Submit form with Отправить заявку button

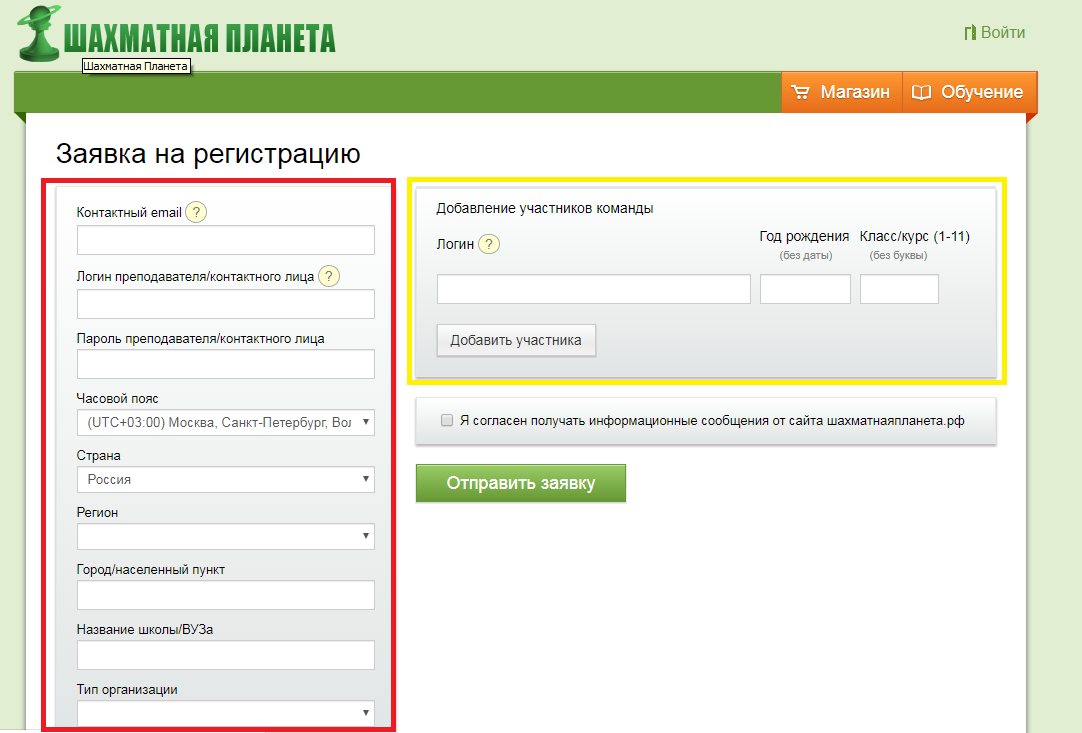(x=520, y=483)
